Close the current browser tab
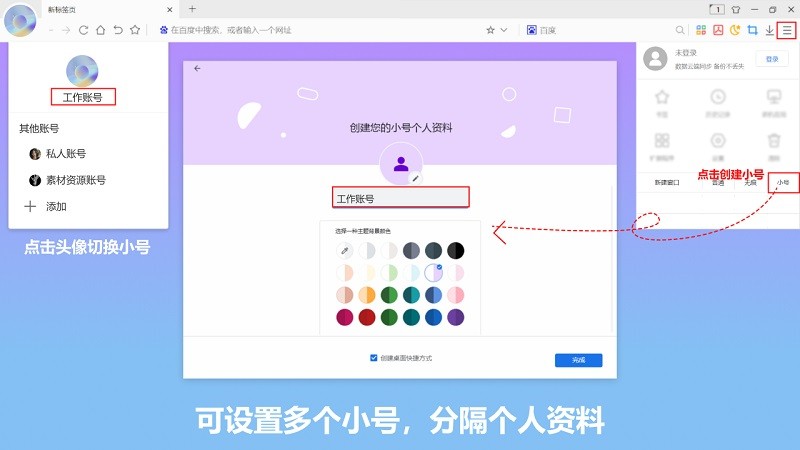The height and width of the screenshot is (450, 800). coord(170,9)
